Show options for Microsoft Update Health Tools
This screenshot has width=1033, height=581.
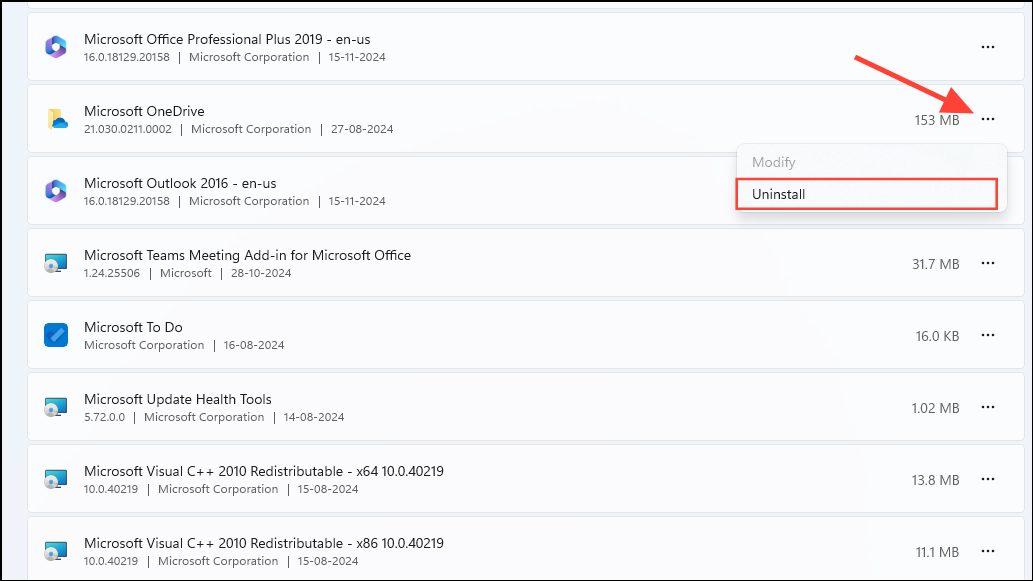(x=988, y=407)
